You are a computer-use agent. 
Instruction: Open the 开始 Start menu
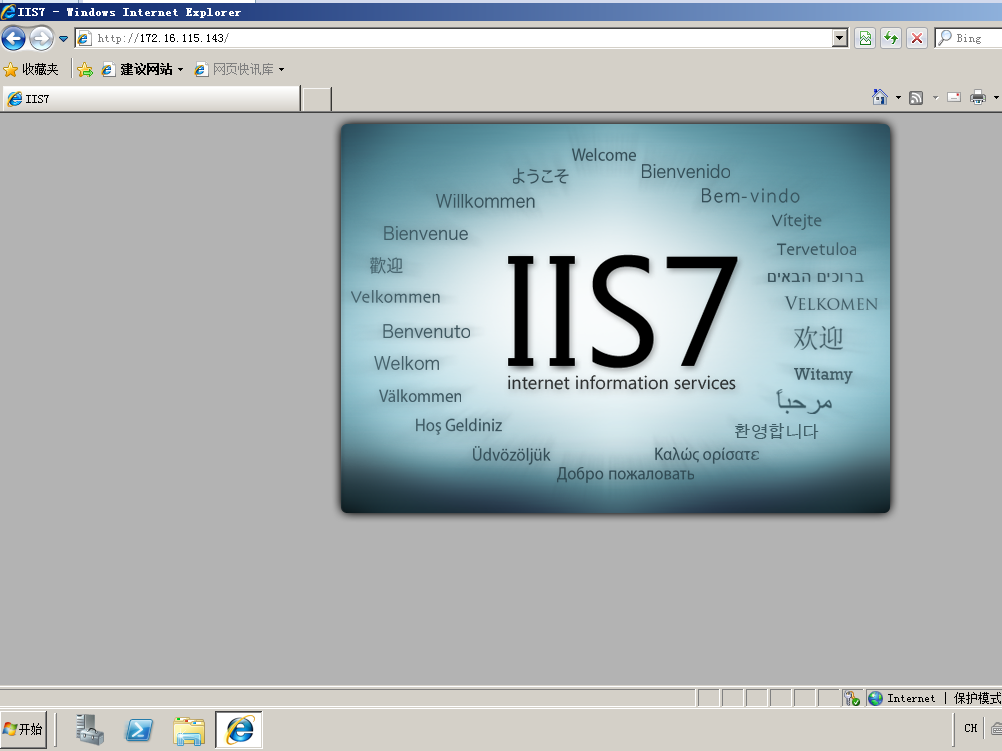pyautogui.click(x=24, y=729)
